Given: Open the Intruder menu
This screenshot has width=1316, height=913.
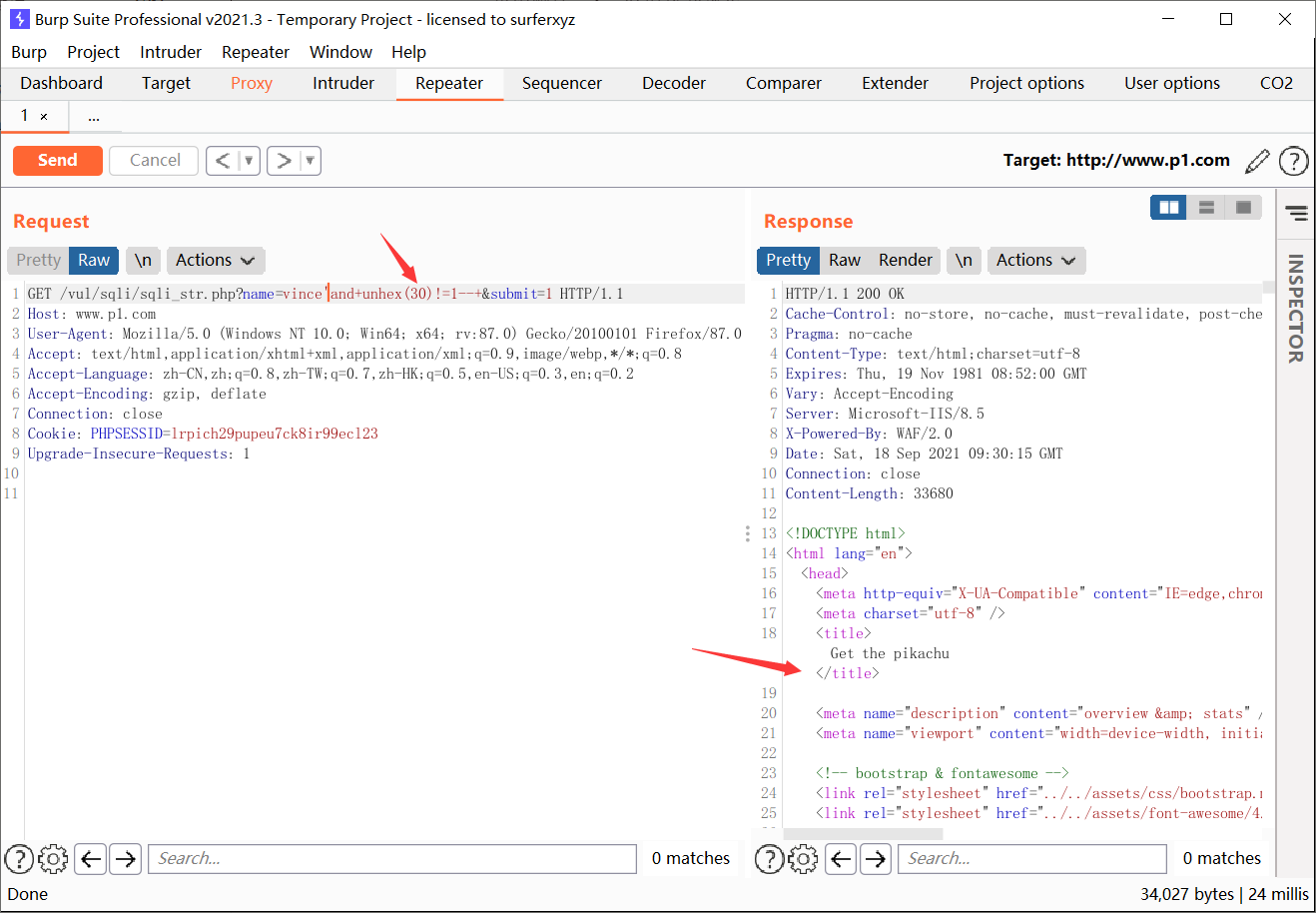Looking at the screenshot, I should point(171,52).
